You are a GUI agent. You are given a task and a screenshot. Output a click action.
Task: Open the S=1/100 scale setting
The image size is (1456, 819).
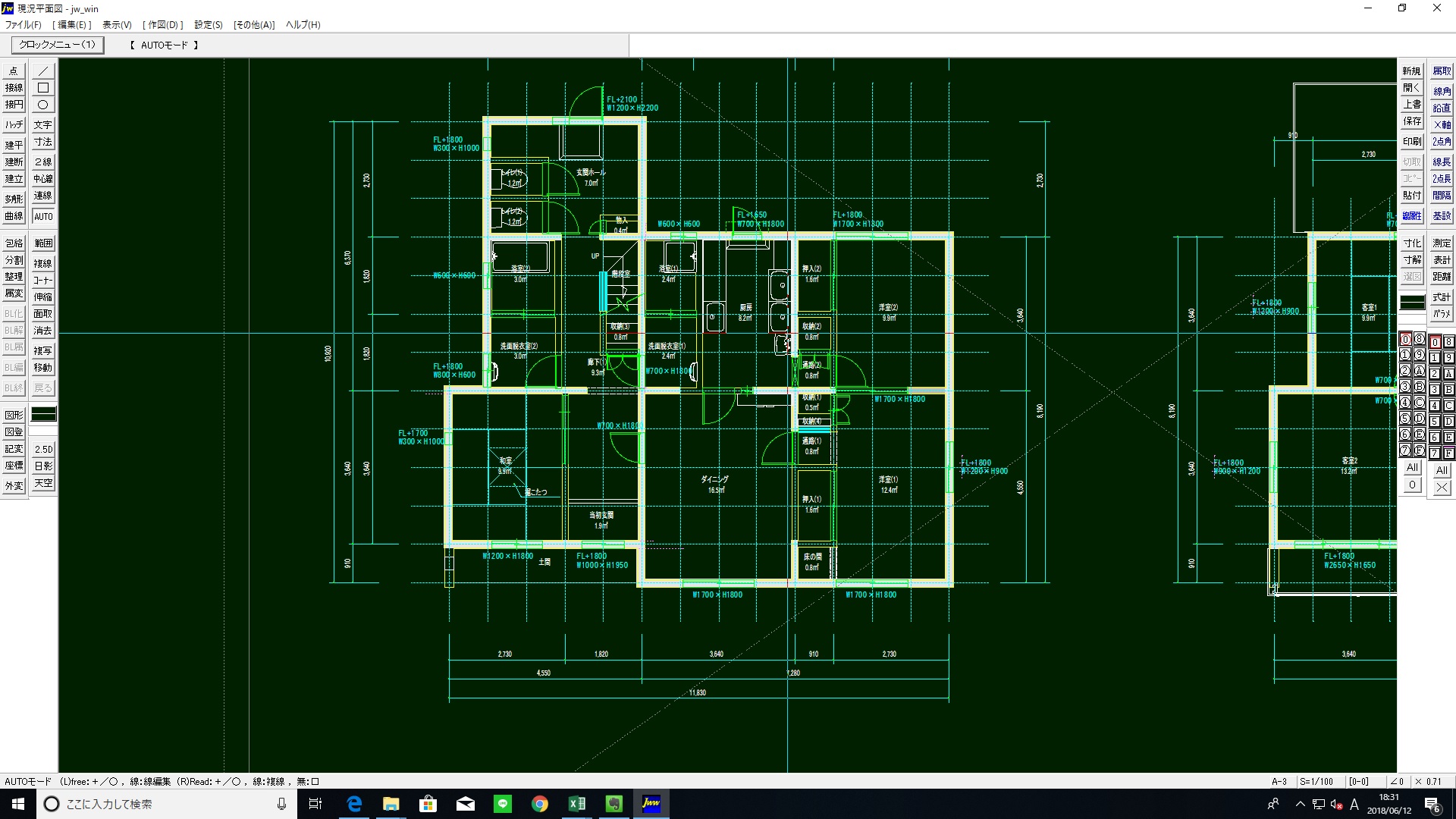click(x=1316, y=781)
